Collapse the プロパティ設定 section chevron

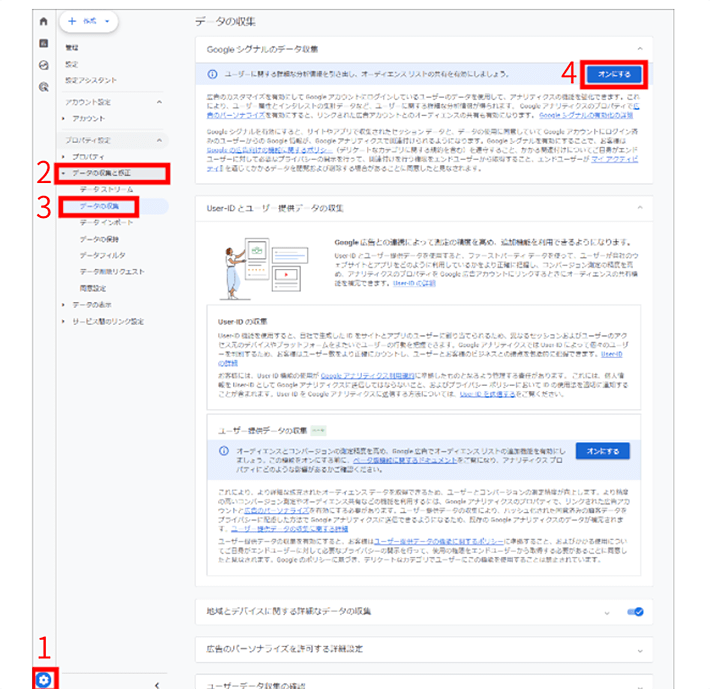159,140
